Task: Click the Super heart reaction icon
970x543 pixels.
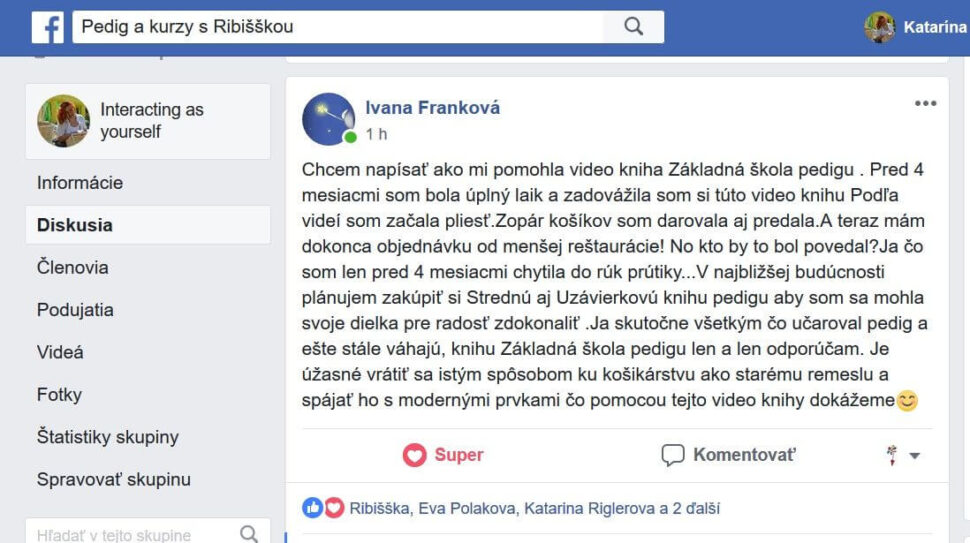Action: tap(414, 455)
